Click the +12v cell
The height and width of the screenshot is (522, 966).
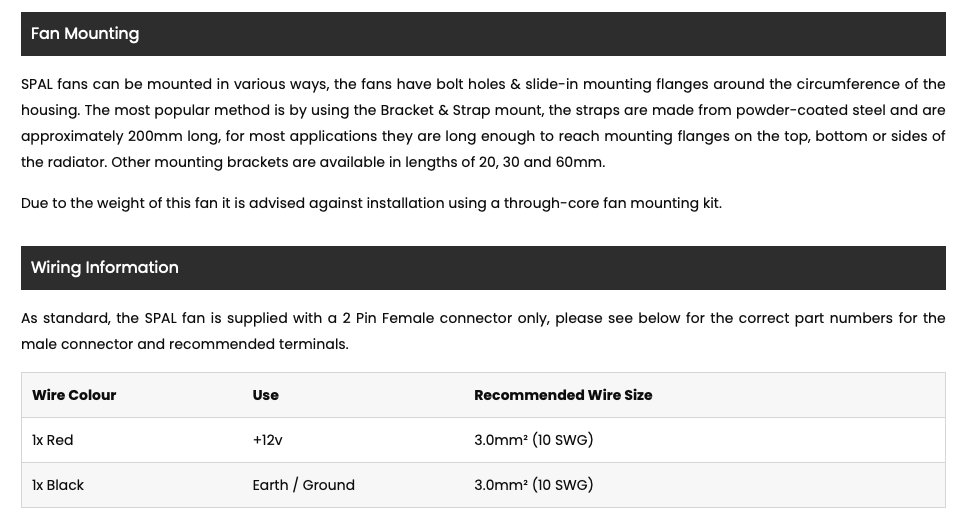[267, 440]
